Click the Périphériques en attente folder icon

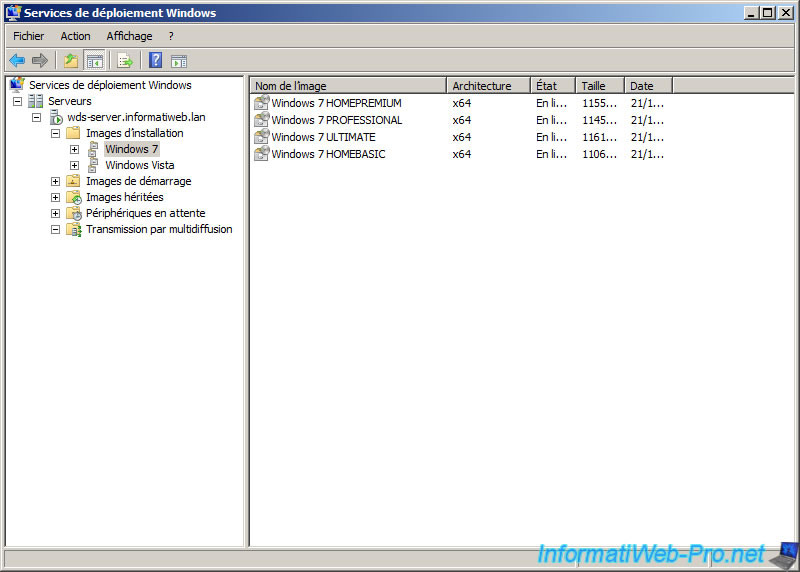pos(74,213)
